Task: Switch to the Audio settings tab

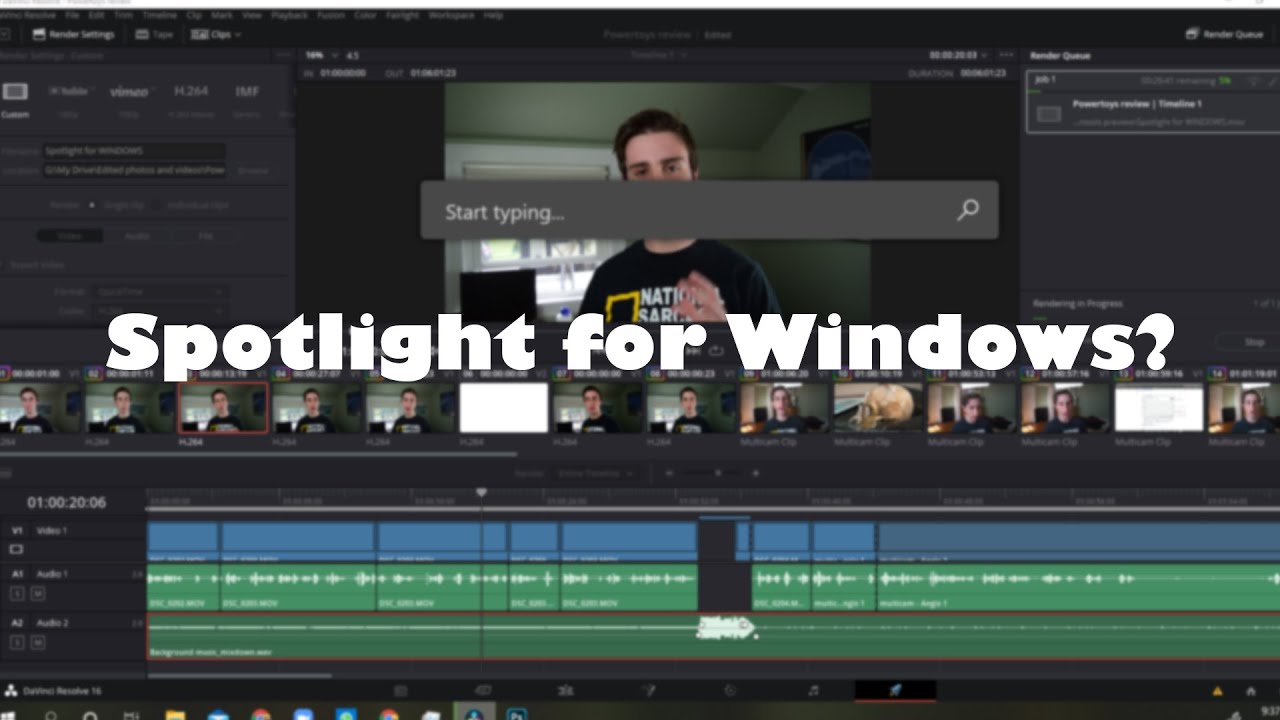Action: (137, 236)
